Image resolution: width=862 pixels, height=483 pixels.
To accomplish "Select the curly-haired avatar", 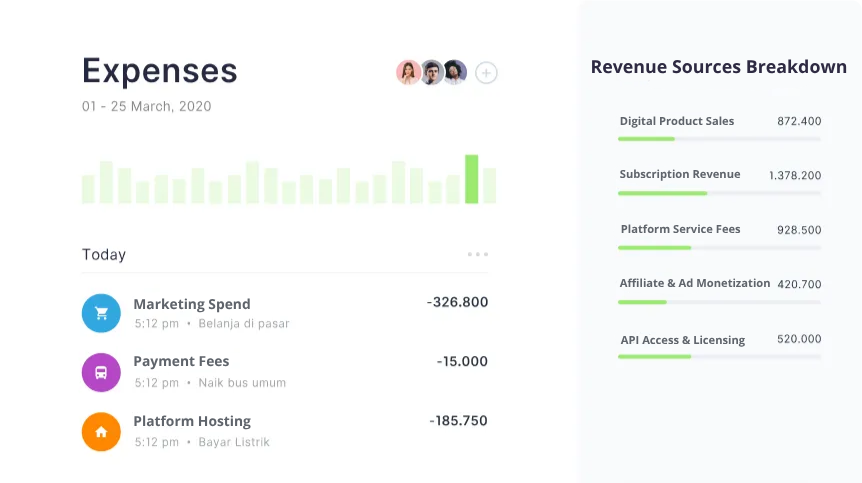I will point(455,73).
